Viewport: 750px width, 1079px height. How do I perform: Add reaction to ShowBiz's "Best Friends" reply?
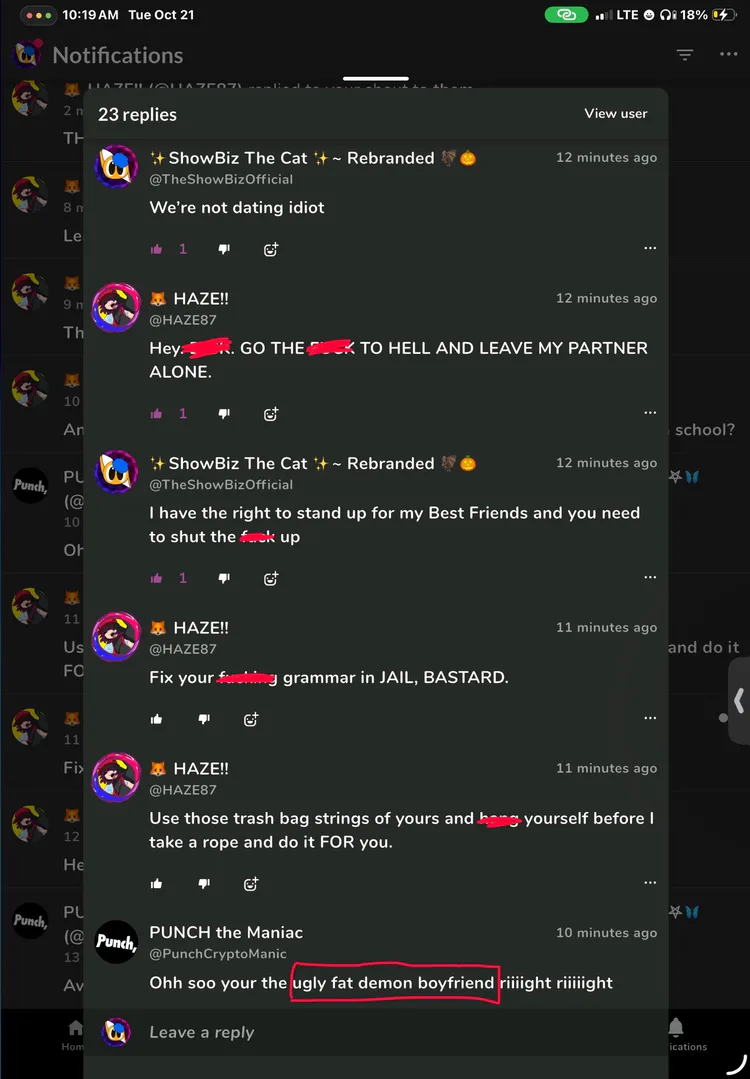pyautogui.click(x=271, y=578)
